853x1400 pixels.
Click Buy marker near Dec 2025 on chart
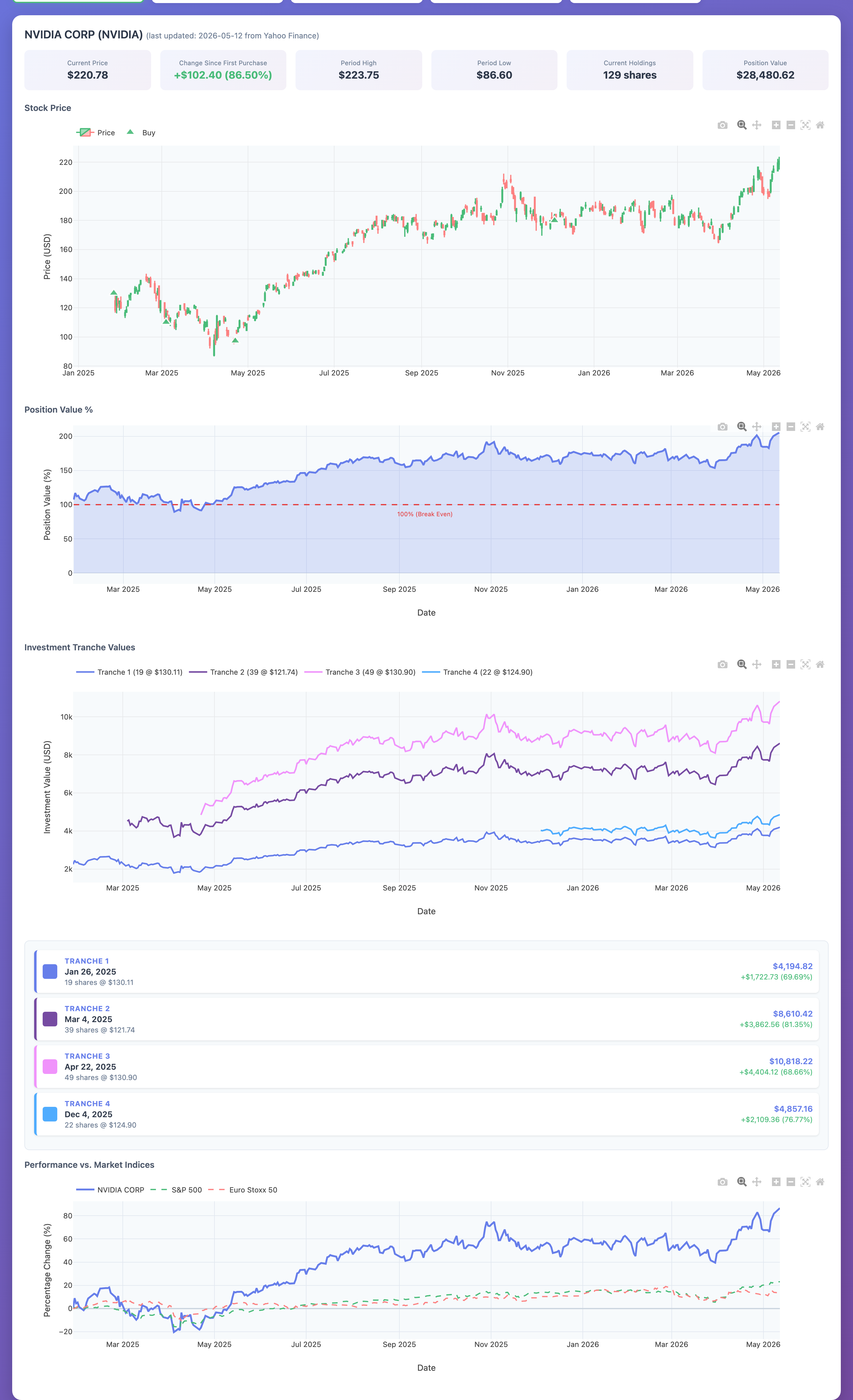[554, 220]
